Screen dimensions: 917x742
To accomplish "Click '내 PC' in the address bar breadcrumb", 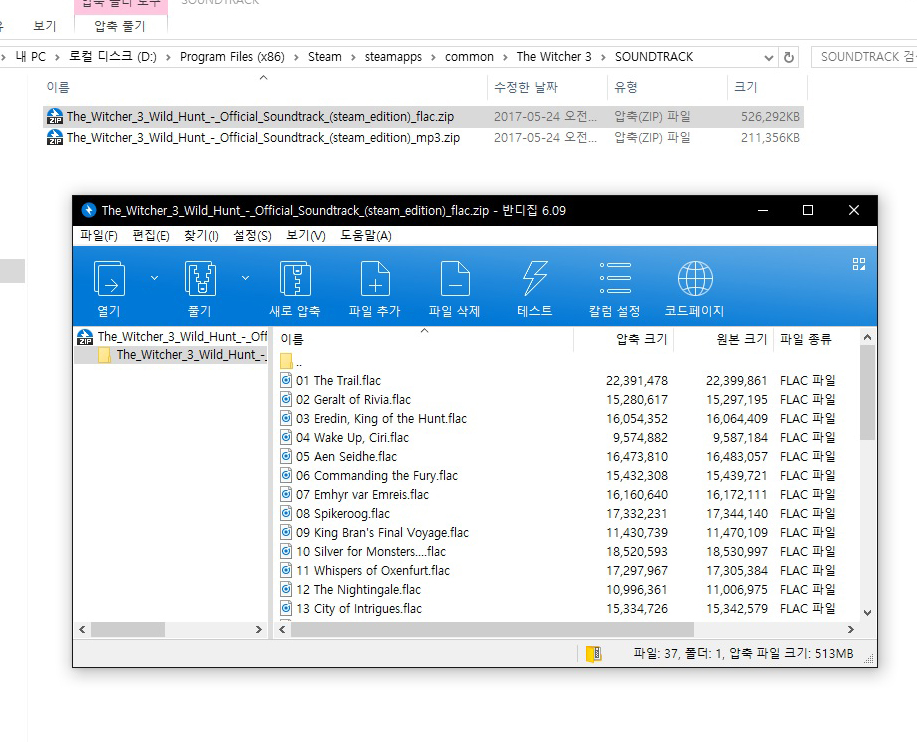I will coord(30,57).
